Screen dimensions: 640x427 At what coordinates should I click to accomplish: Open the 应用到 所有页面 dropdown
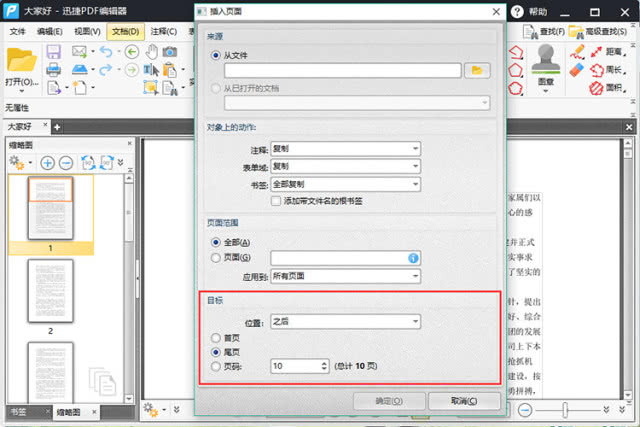tap(345, 276)
